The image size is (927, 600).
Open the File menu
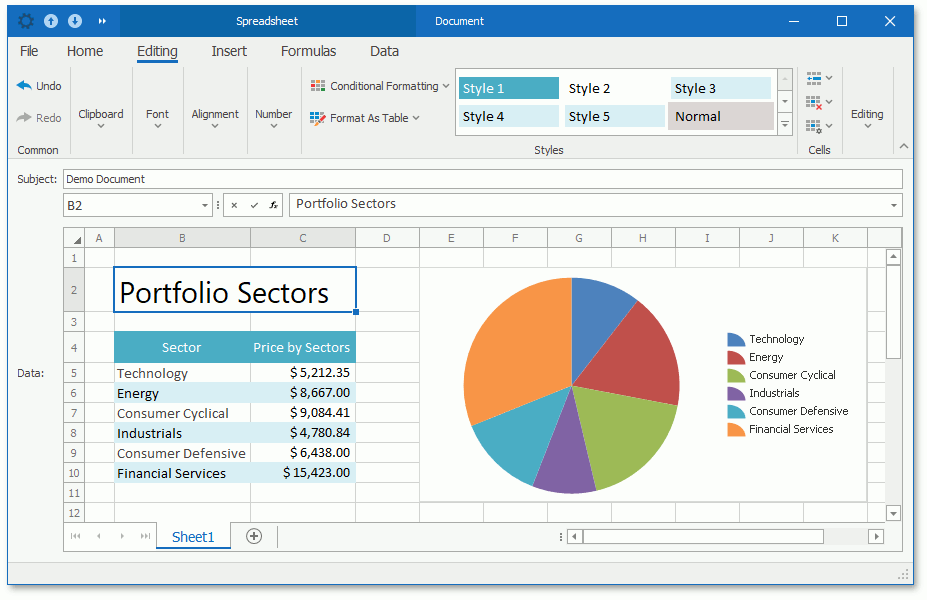(29, 51)
